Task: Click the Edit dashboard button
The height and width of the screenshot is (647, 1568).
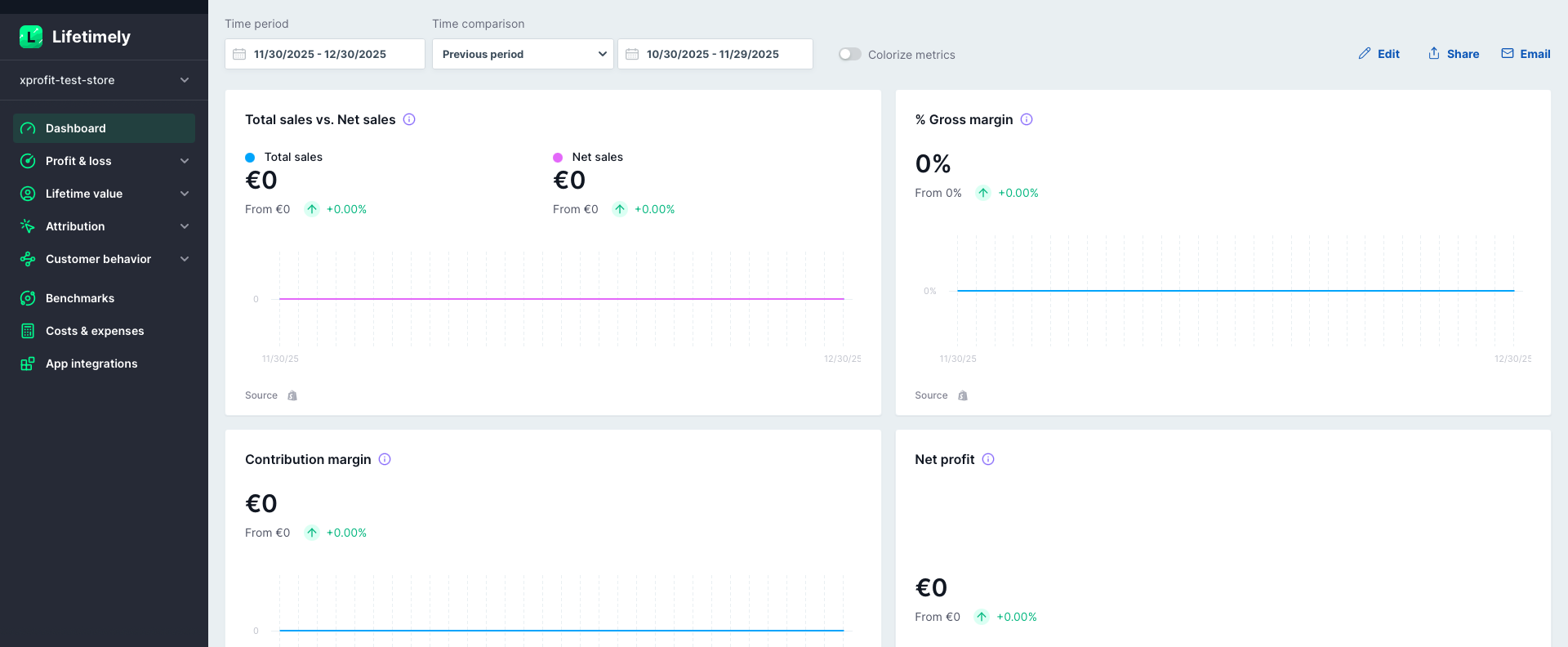Action: pos(1379,54)
